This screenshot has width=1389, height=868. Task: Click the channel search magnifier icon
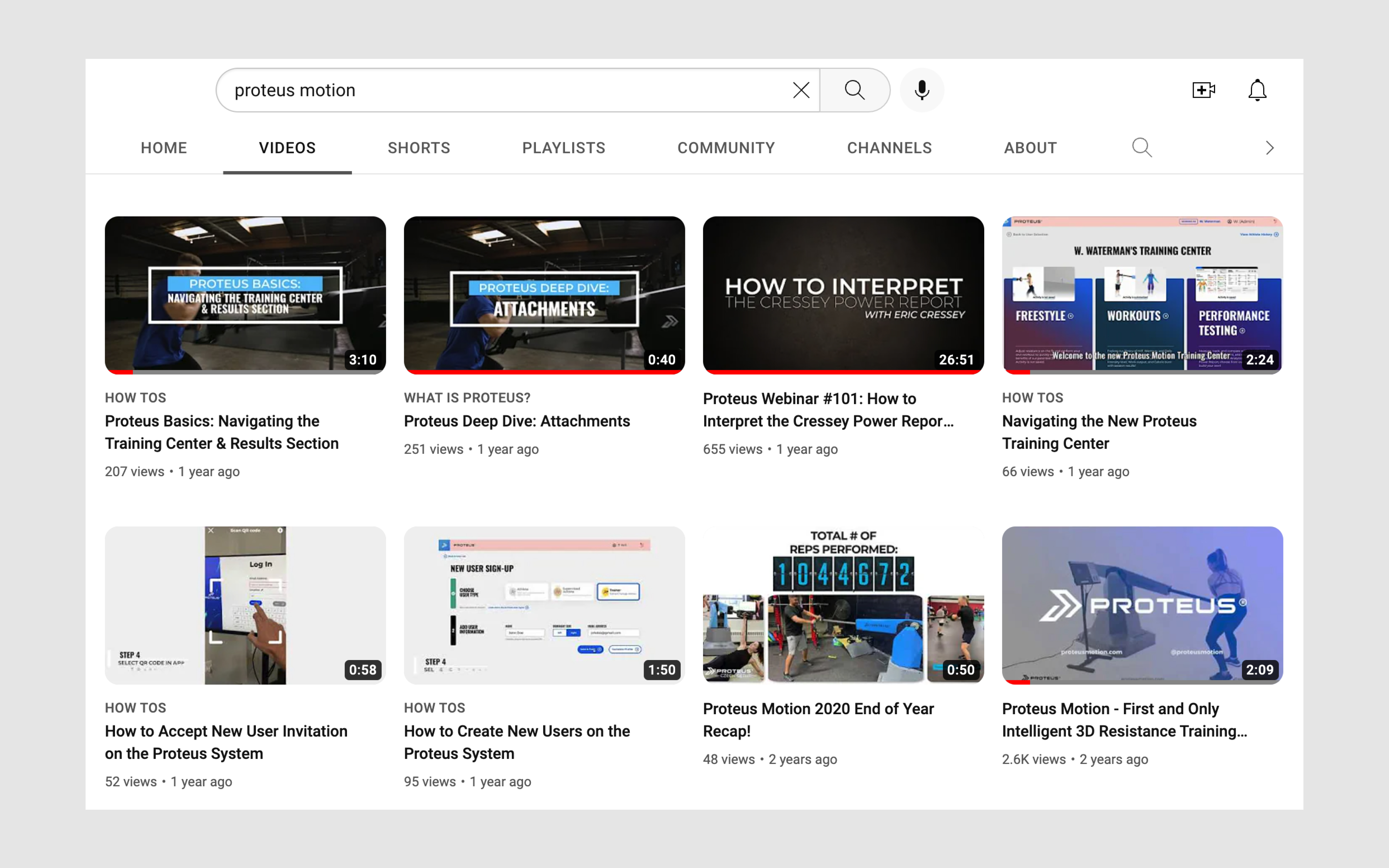pos(1141,147)
